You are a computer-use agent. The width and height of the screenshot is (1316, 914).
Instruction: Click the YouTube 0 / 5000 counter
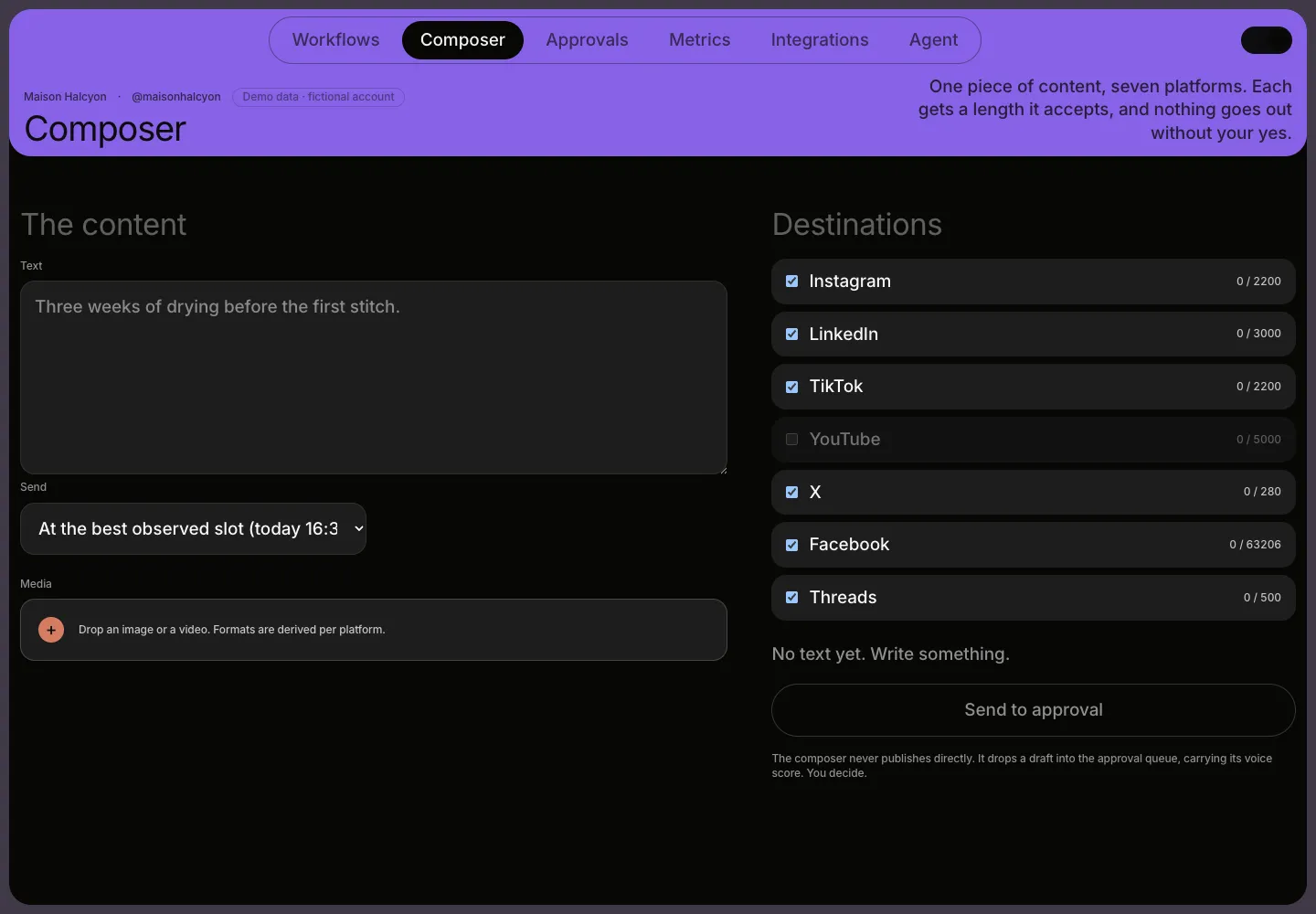1258,440
